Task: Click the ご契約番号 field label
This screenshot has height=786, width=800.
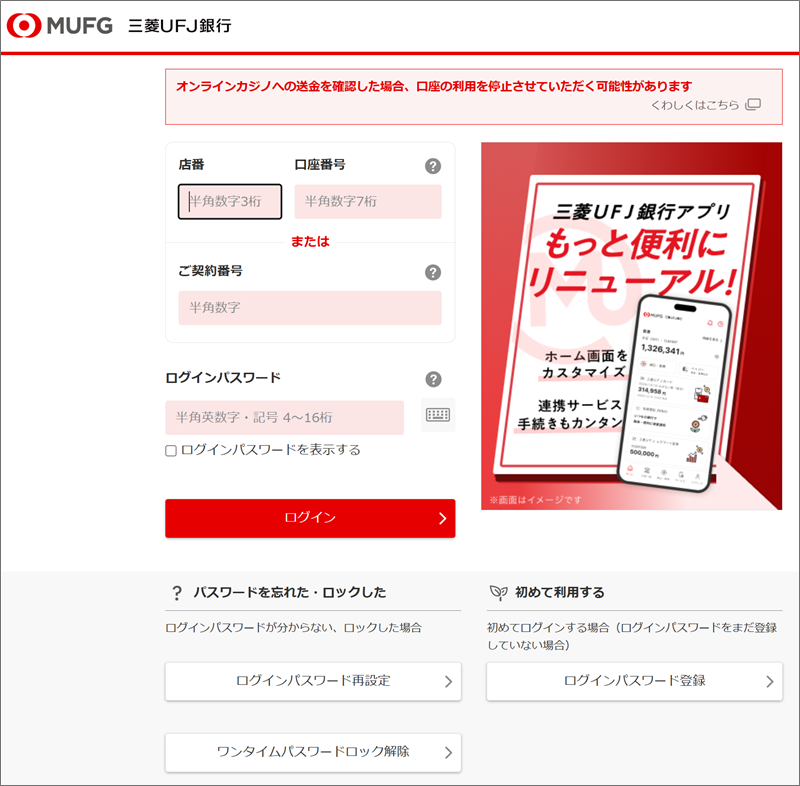Action: 210,271
